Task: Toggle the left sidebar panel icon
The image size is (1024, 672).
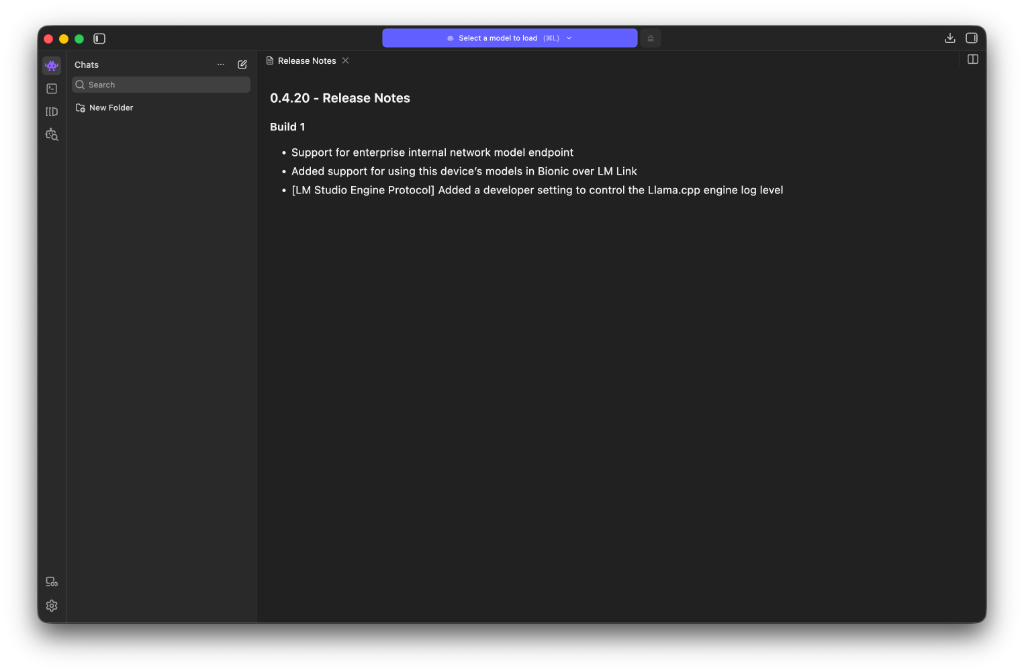Action: point(99,39)
